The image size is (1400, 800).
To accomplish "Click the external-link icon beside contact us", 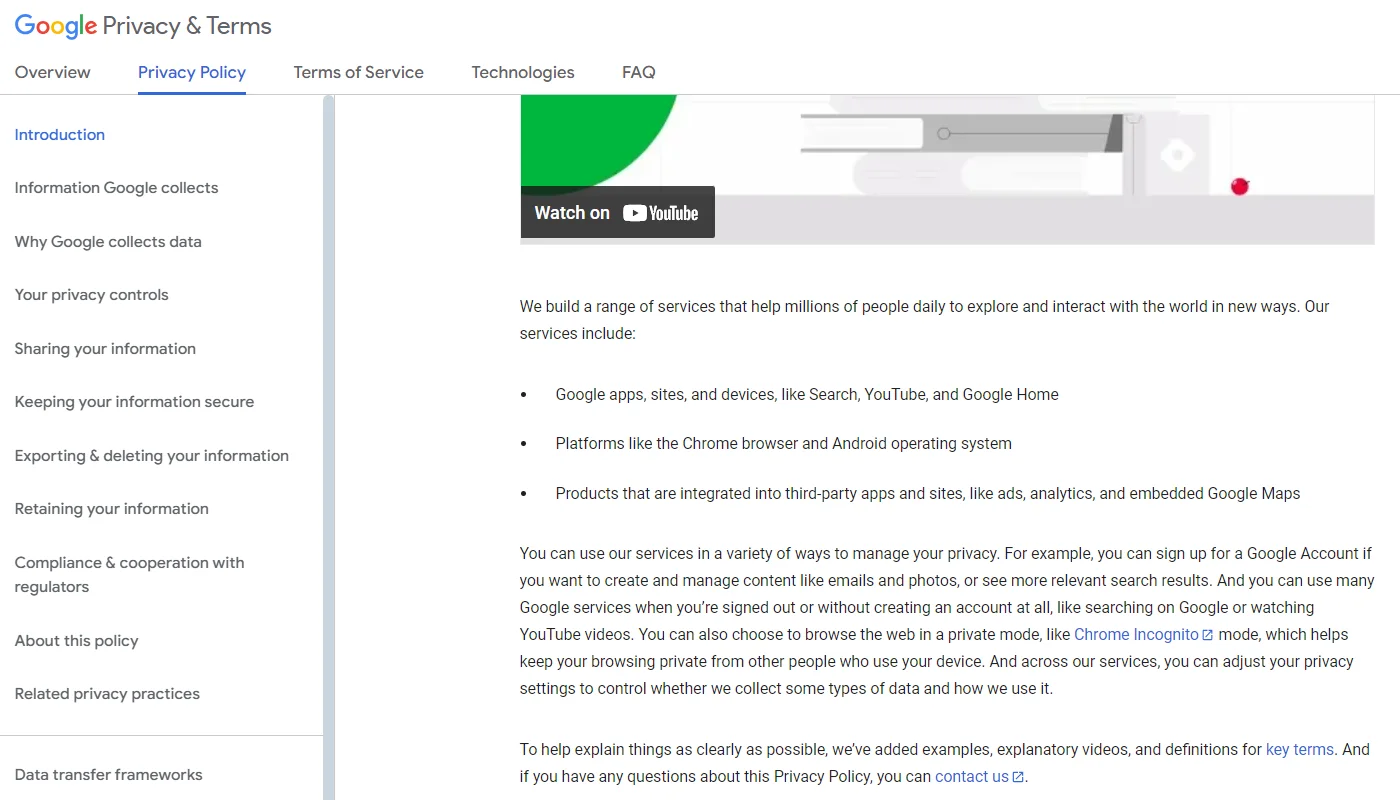I will pyautogui.click(x=1019, y=776).
